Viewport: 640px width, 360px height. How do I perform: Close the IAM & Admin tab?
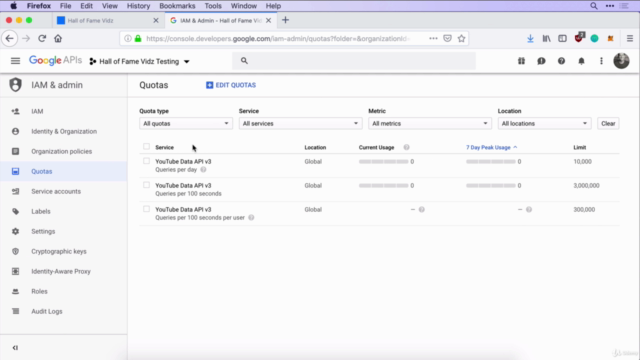click(x=268, y=20)
